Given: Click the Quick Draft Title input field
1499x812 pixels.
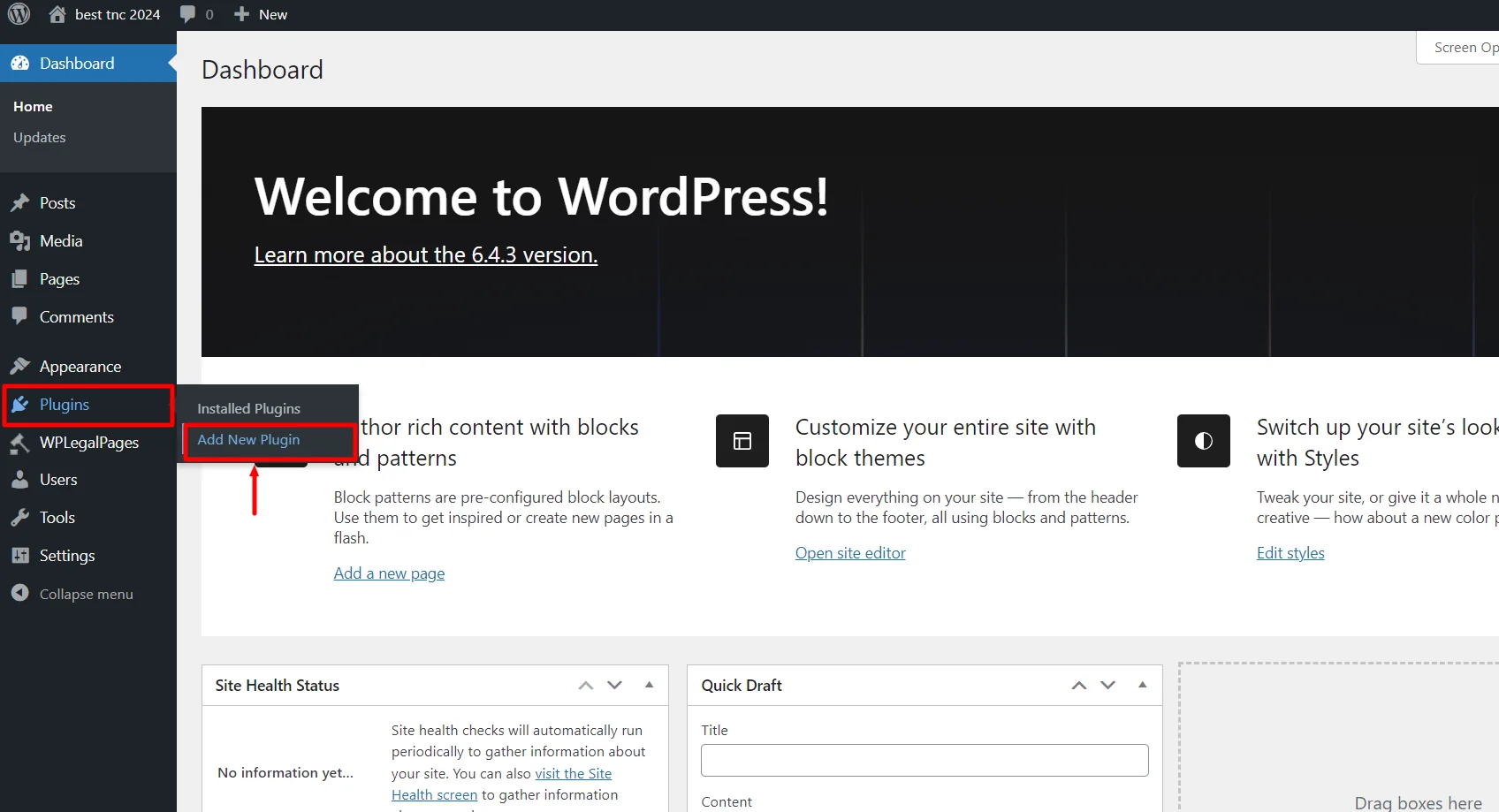Looking at the screenshot, I should coord(924,760).
